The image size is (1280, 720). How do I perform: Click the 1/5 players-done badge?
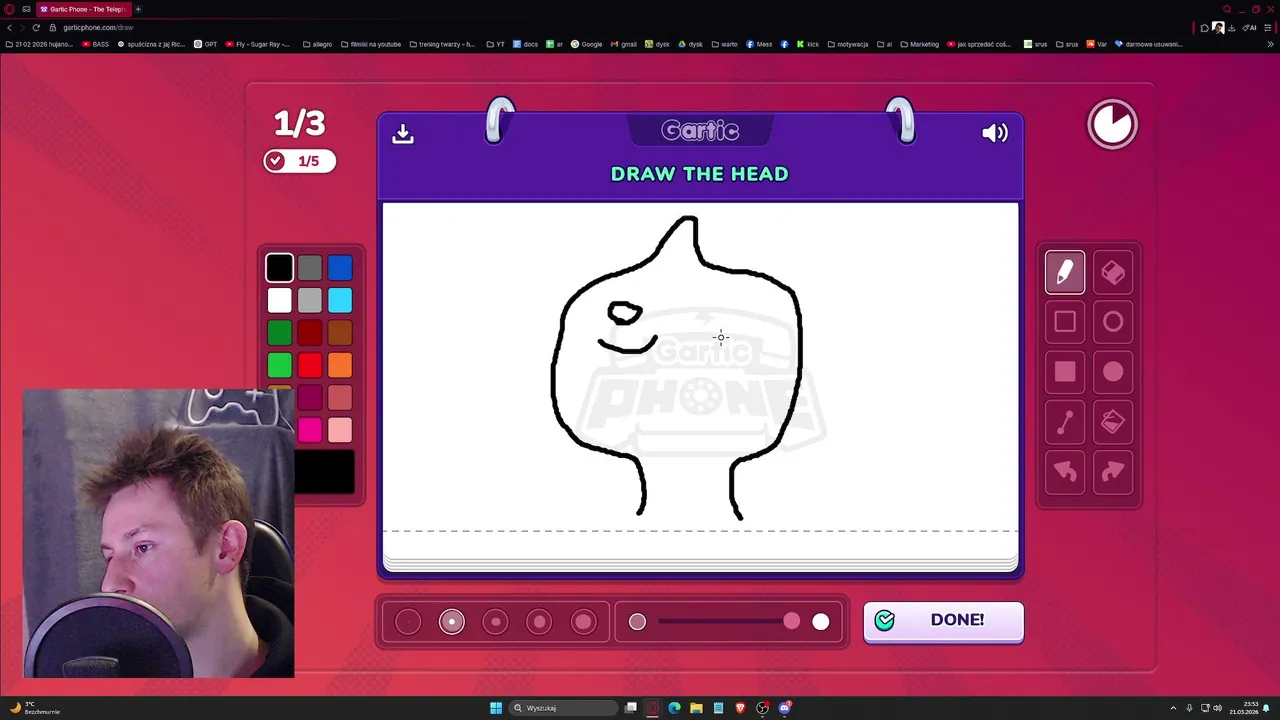tap(299, 161)
